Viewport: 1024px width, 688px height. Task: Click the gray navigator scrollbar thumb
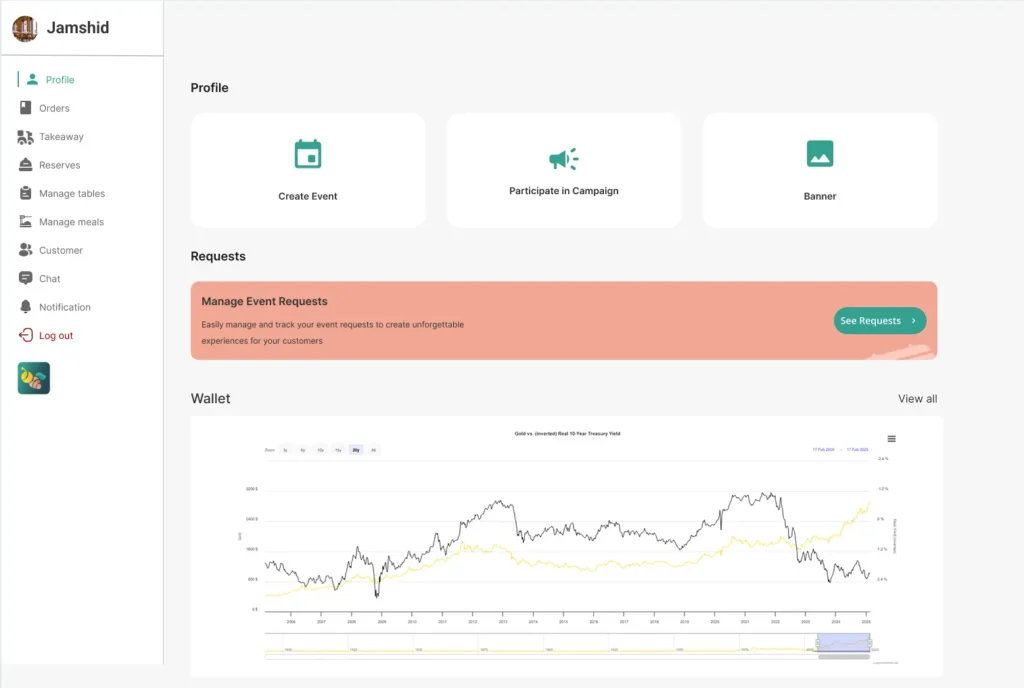[x=844, y=657]
